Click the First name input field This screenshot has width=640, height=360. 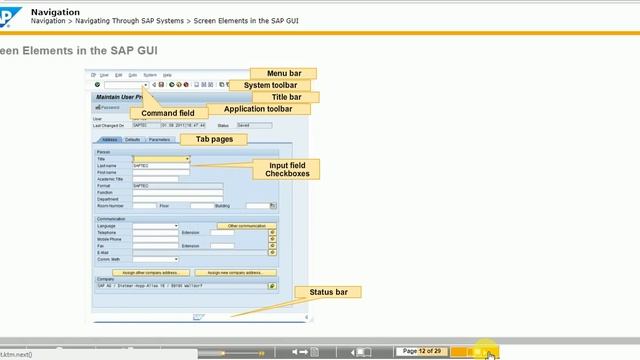point(161,172)
